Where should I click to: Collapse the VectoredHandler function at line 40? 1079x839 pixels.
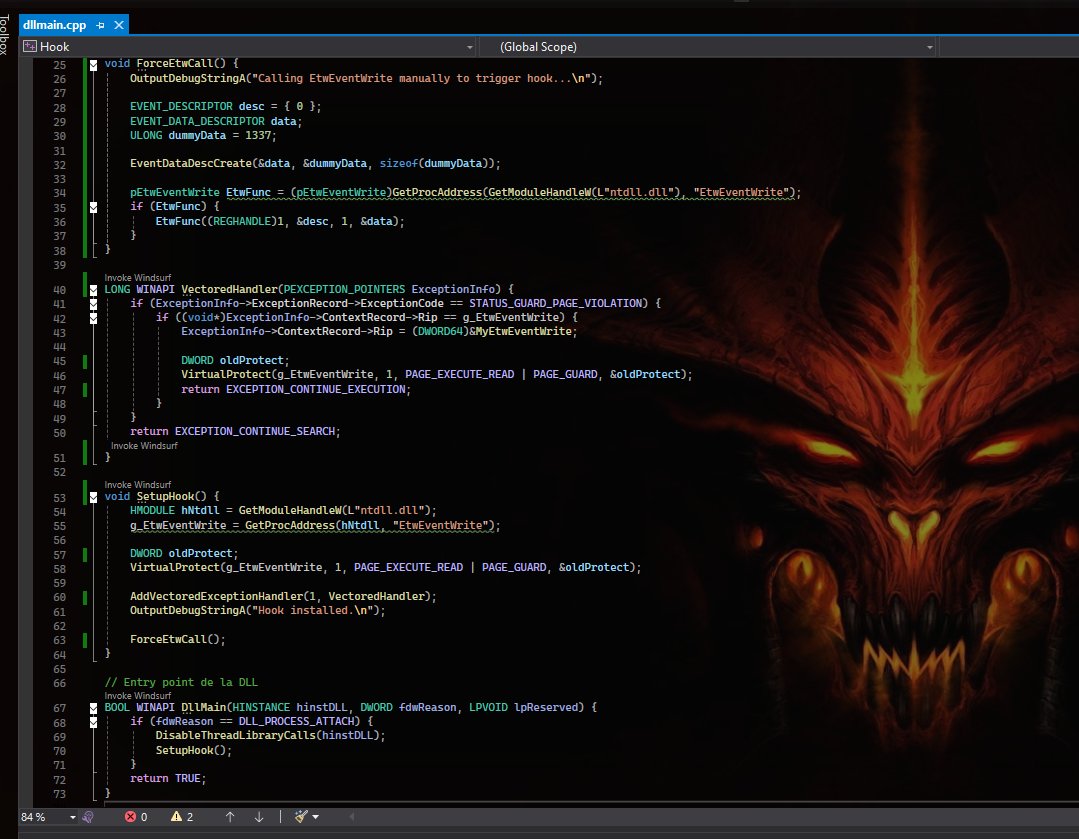(94, 290)
